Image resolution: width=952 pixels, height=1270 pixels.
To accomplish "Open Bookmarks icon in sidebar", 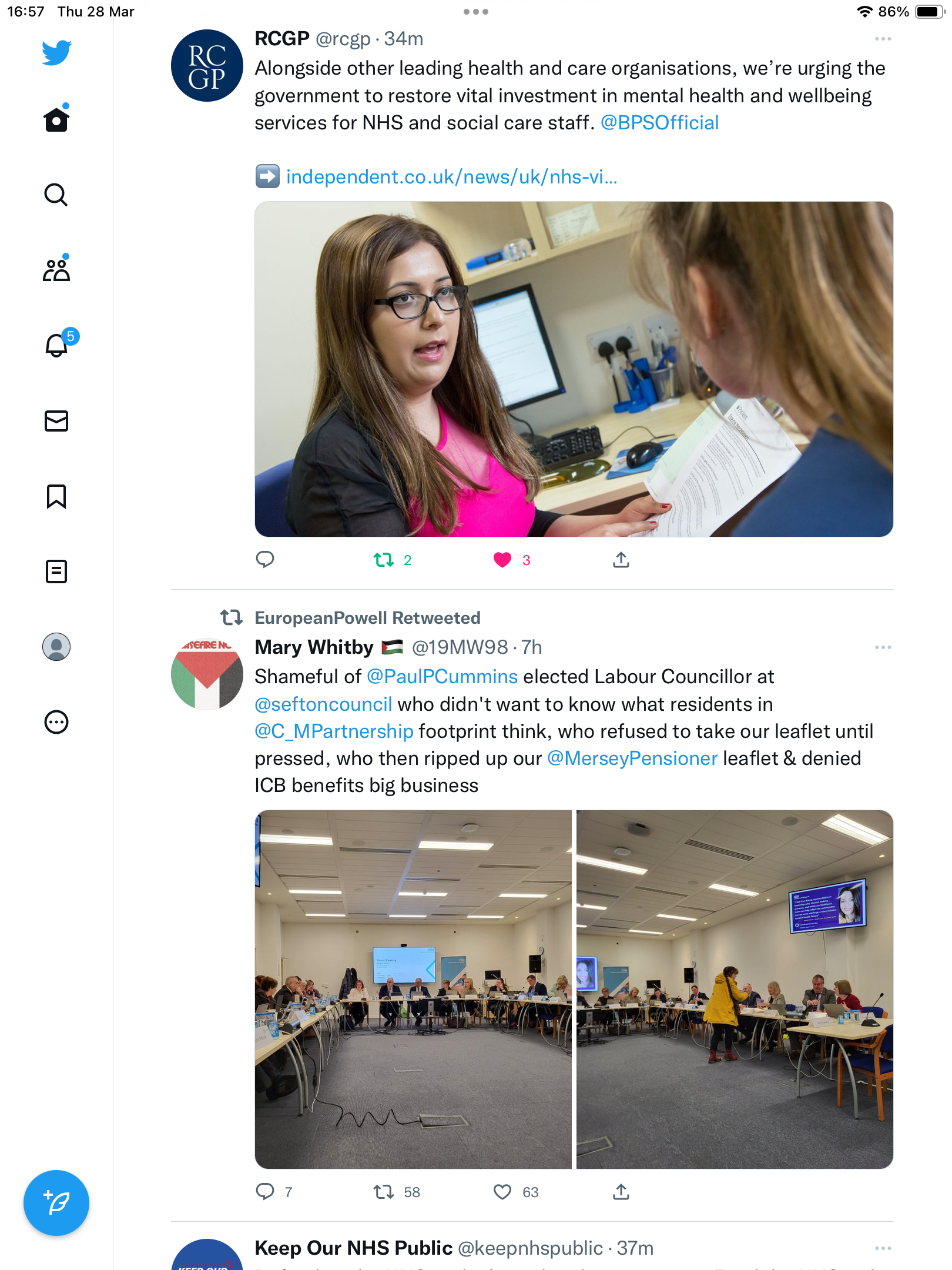I will click(56, 496).
